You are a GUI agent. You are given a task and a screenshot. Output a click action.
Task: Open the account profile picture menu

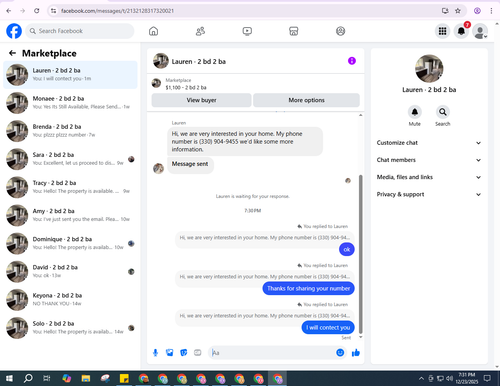click(x=480, y=31)
